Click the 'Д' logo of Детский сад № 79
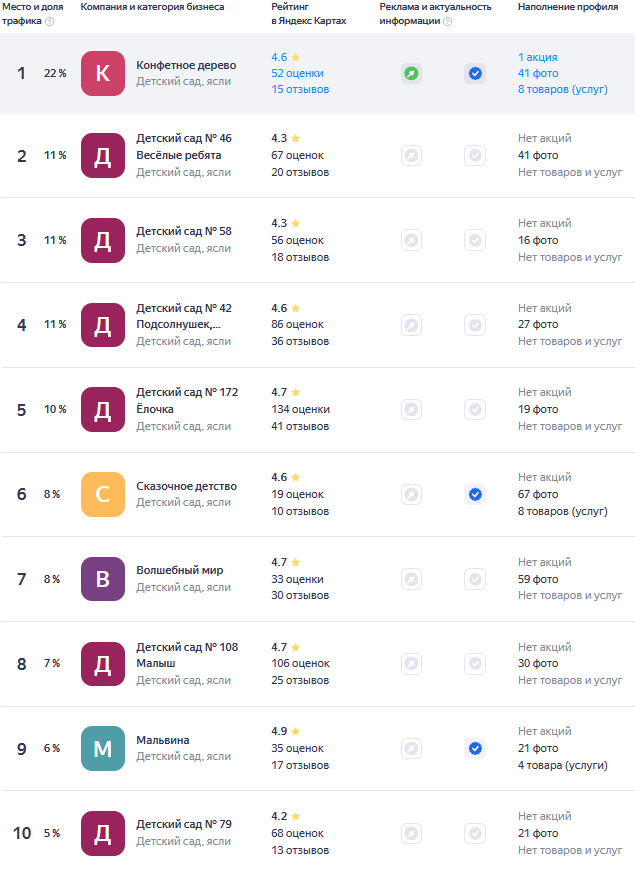 pyautogui.click(x=103, y=833)
